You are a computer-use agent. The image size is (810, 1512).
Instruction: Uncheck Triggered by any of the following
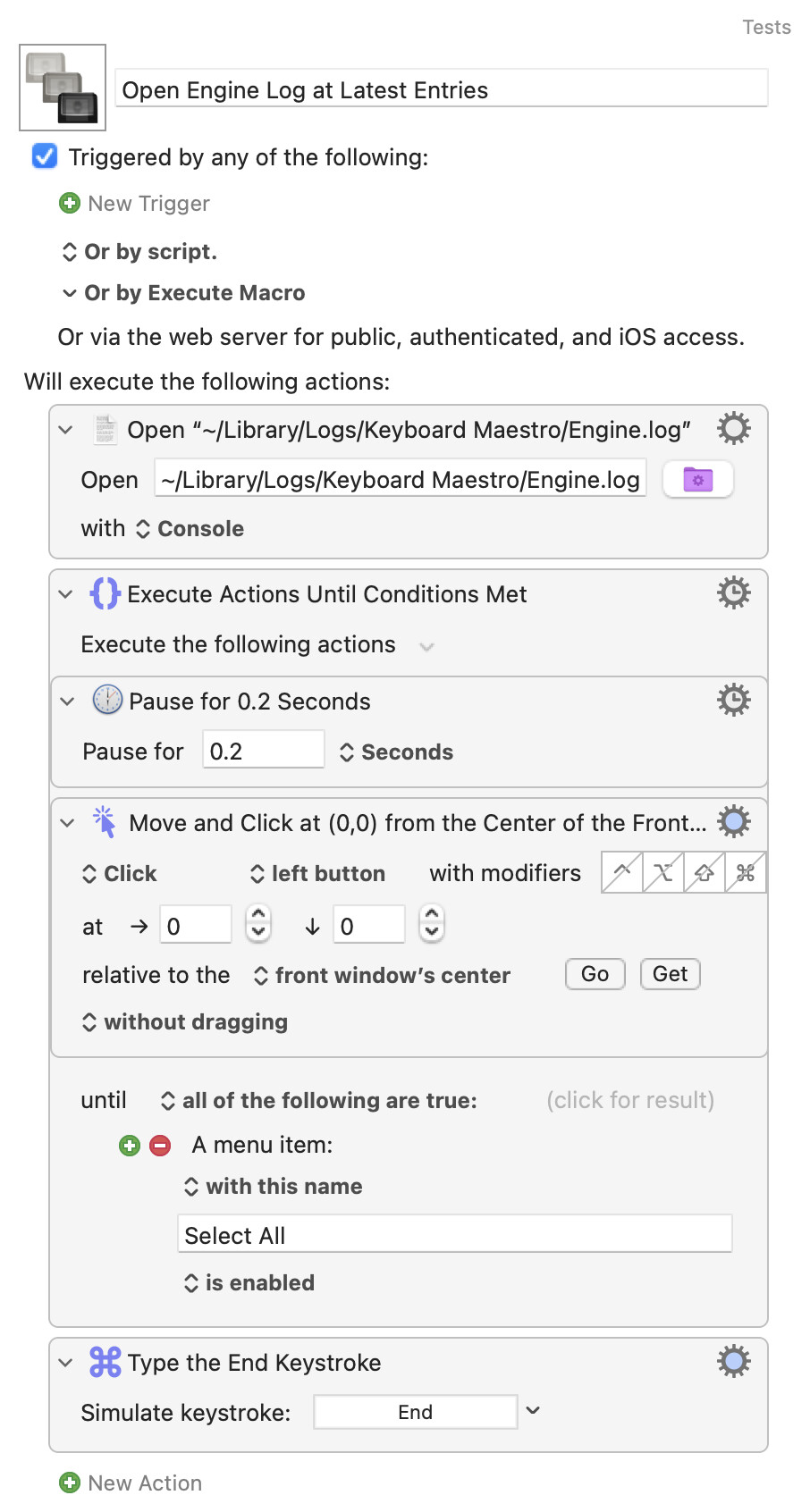[x=45, y=156]
